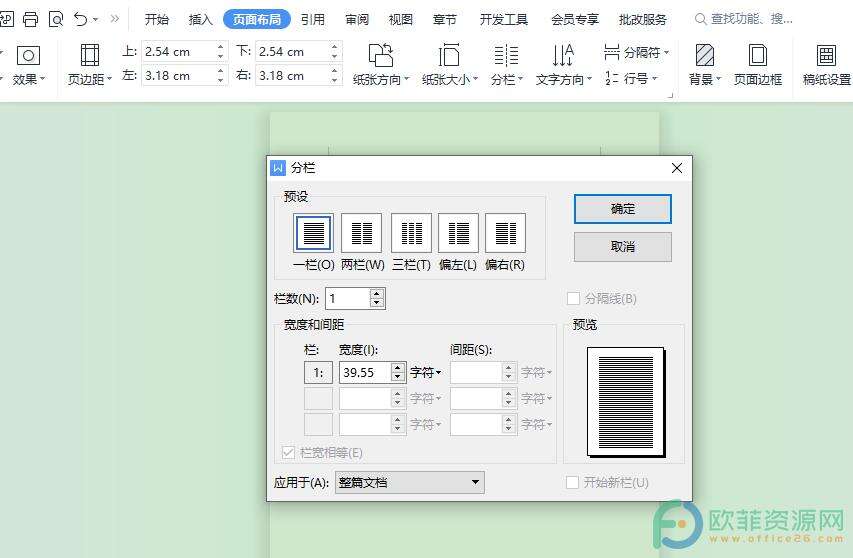Open the 字符 width unit dropdown
The height and width of the screenshot is (558, 853).
[x=426, y=372]
